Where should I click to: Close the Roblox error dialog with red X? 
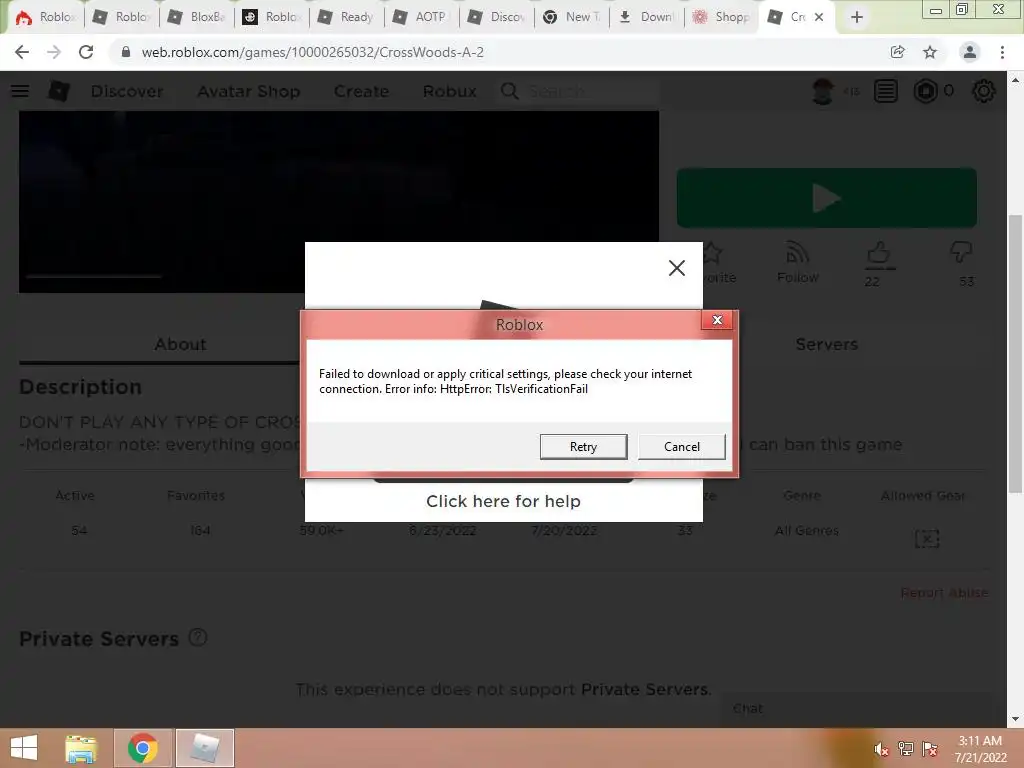(x=717, y=320)
